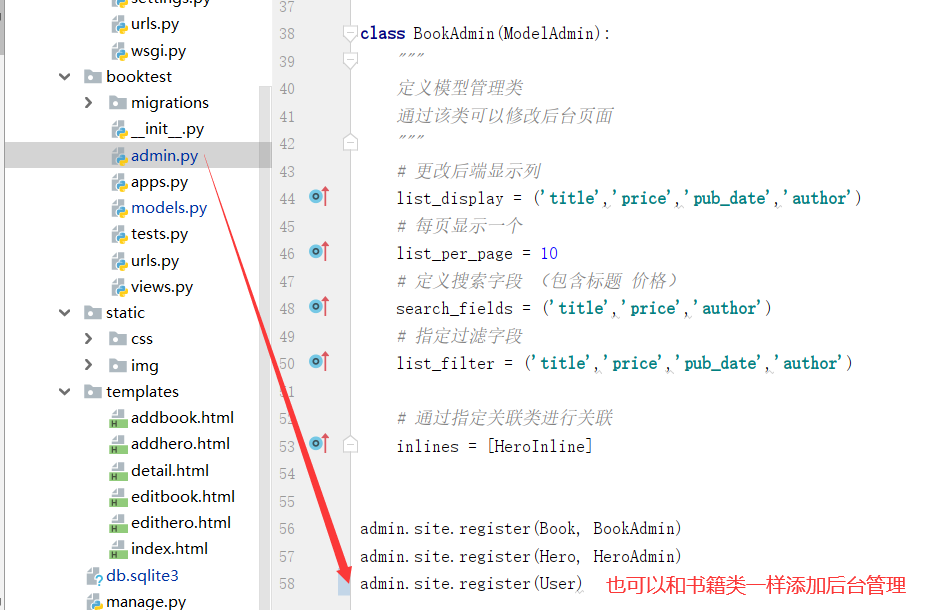This screenshot has height=610, width=940.
Task: Expand the css folder
Action: tap(89, 339)
